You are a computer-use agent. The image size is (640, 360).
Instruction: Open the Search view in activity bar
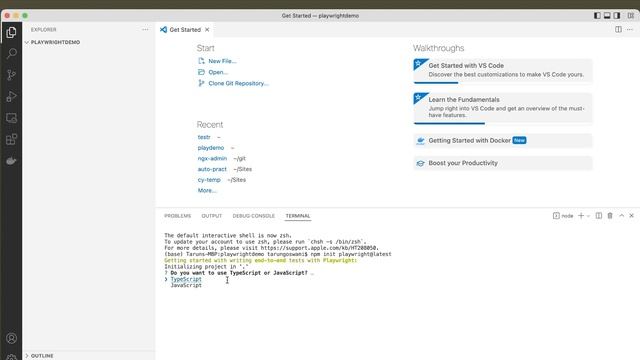click(11, 53)
